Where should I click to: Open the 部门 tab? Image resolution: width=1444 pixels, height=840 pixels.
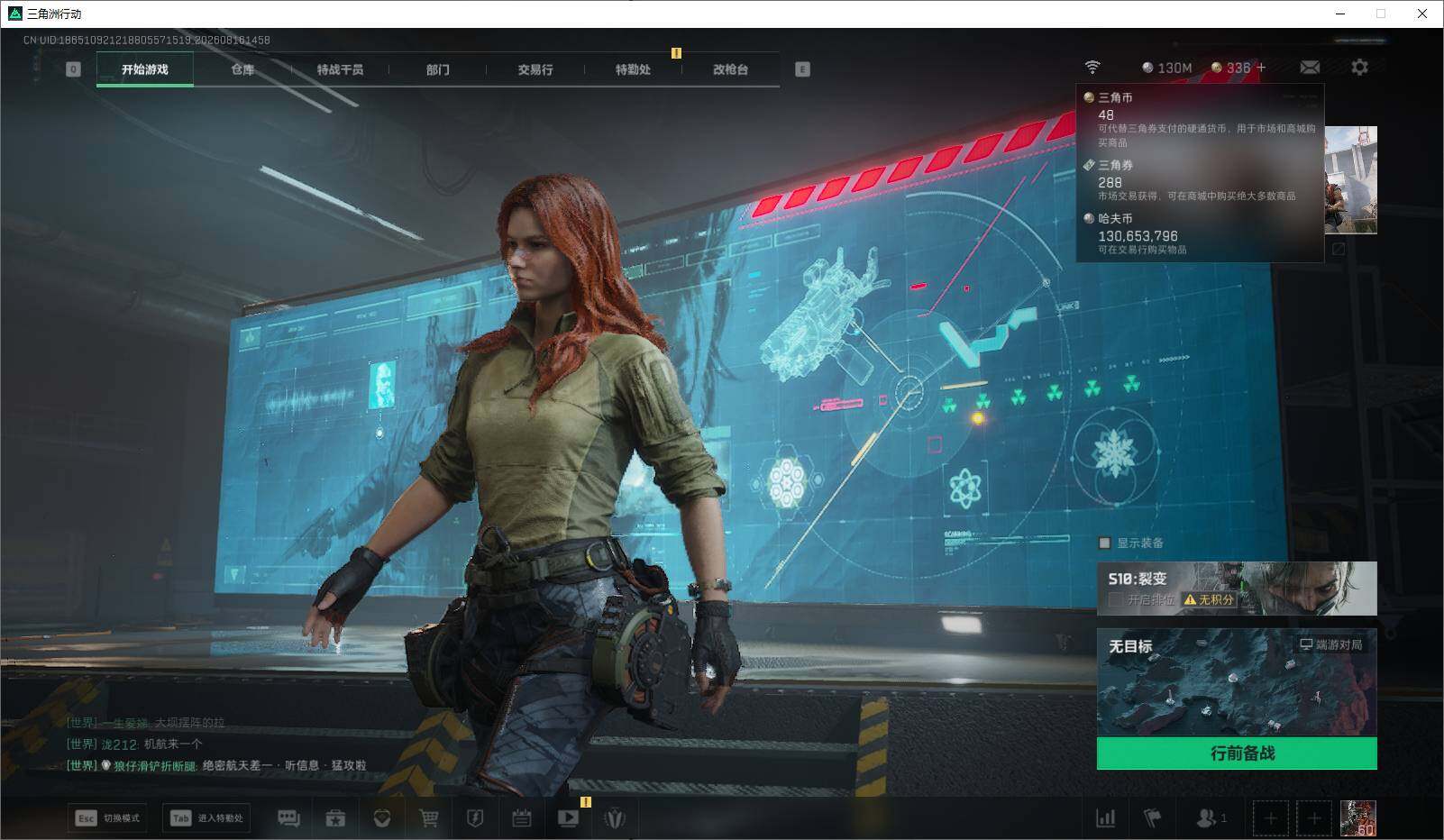click(438, 69)
